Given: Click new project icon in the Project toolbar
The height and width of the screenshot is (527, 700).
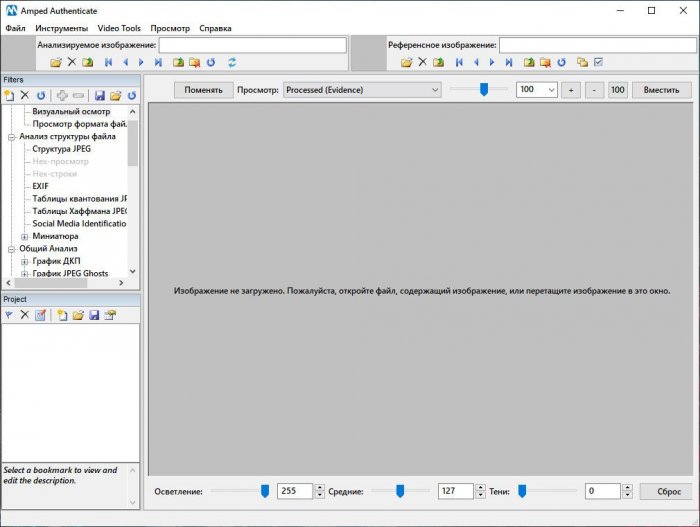Looking at the screenshot, I should pyautogui.click(x=62, y=315).
